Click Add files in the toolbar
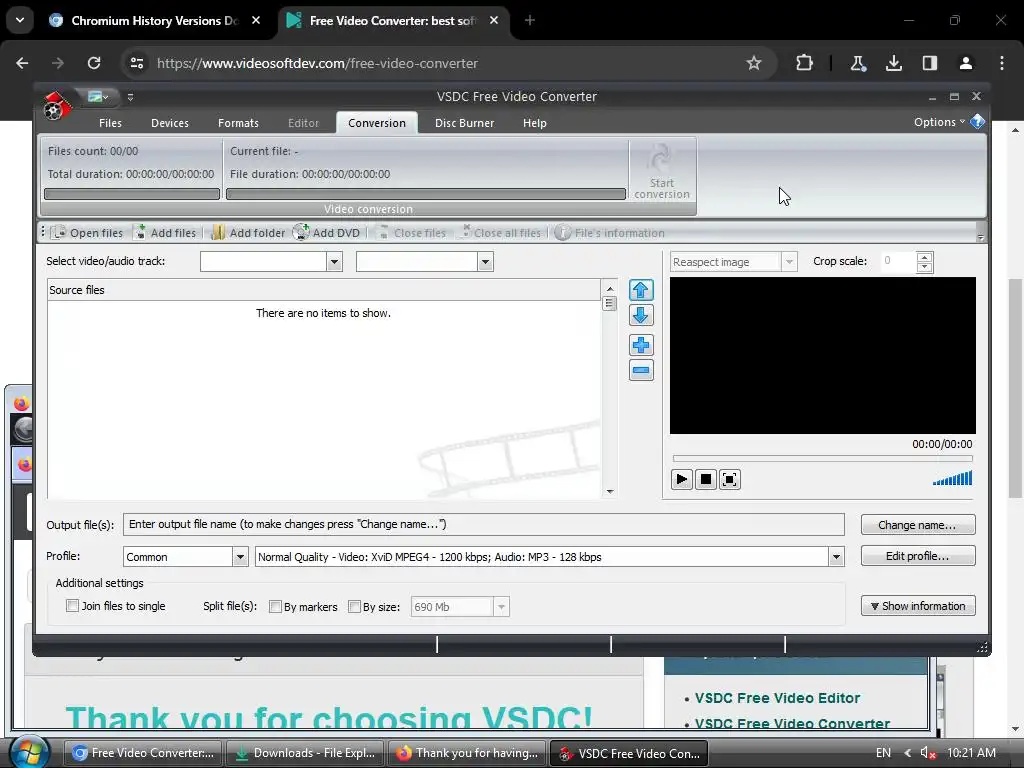This screenshot has width=1024, height=768. [165, 232]
